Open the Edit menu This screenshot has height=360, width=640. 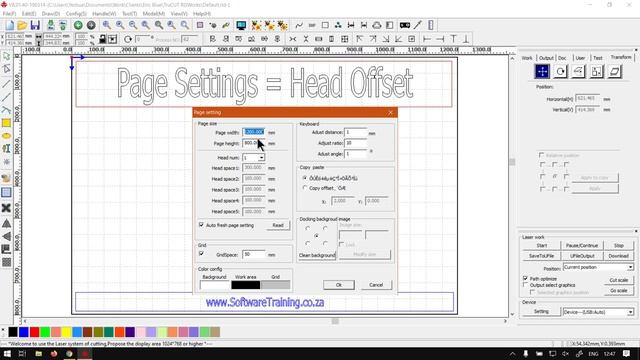[29, 13]
